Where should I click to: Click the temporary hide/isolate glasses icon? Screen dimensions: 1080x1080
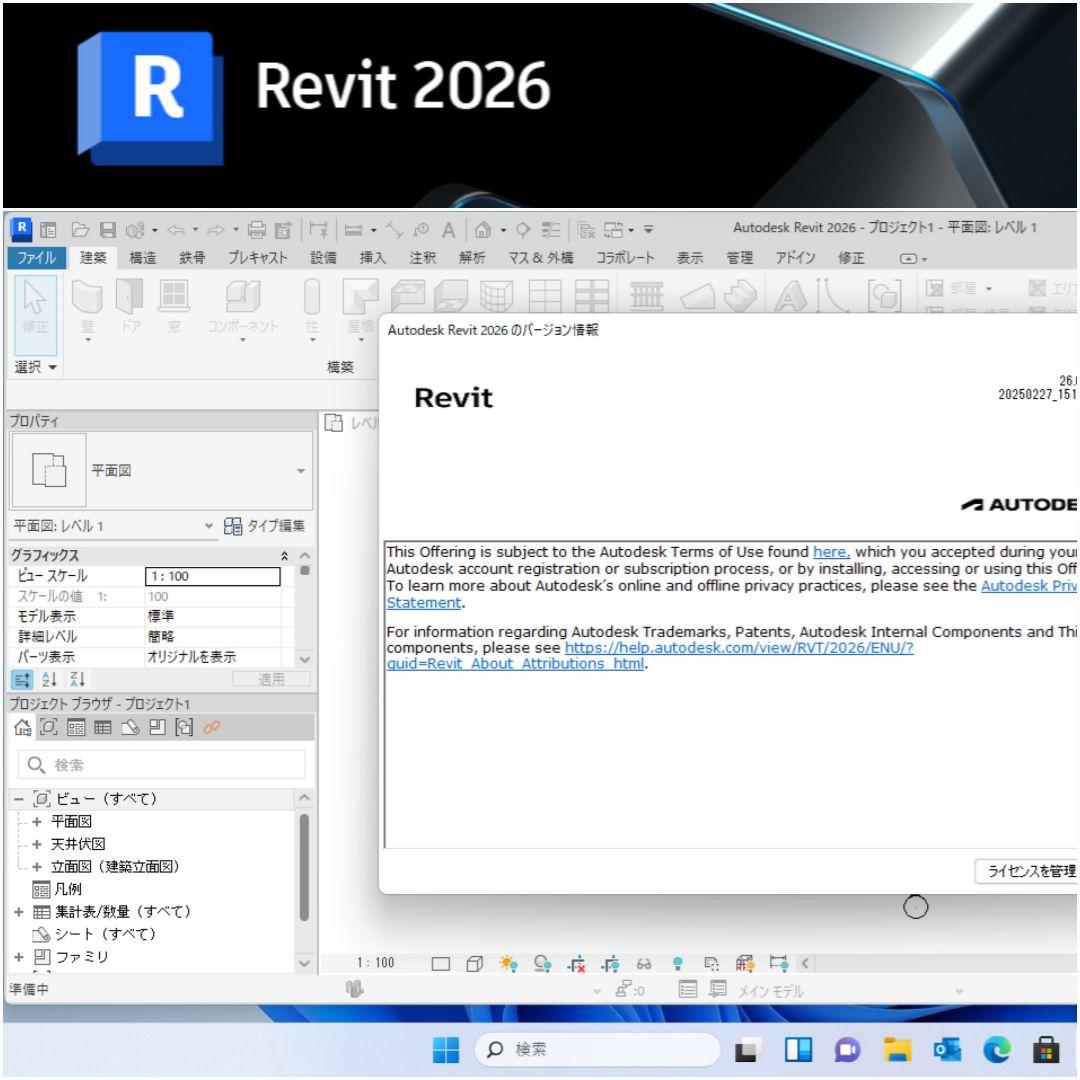645,963
